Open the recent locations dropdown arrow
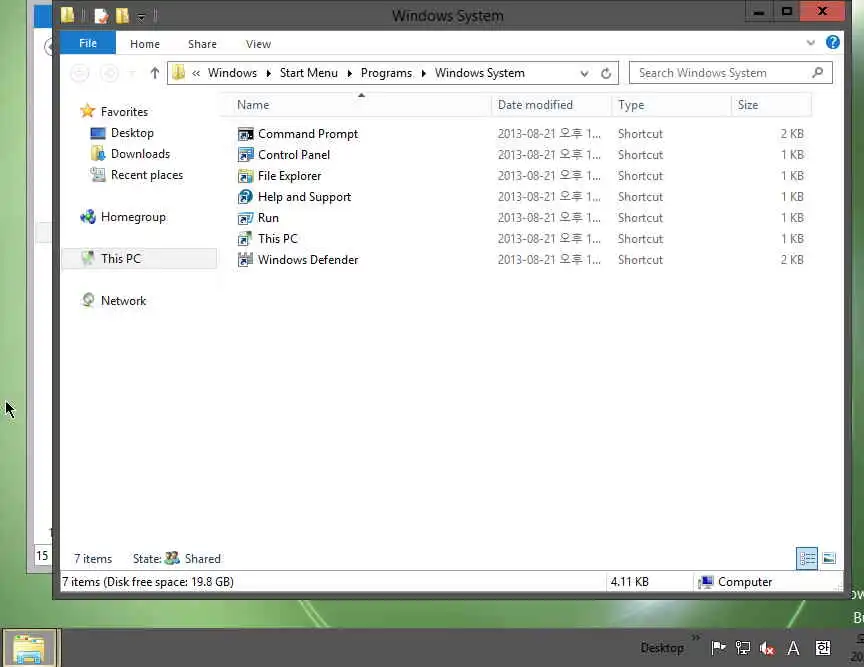This screenshot has width=864, height=667. click(132, 73)
